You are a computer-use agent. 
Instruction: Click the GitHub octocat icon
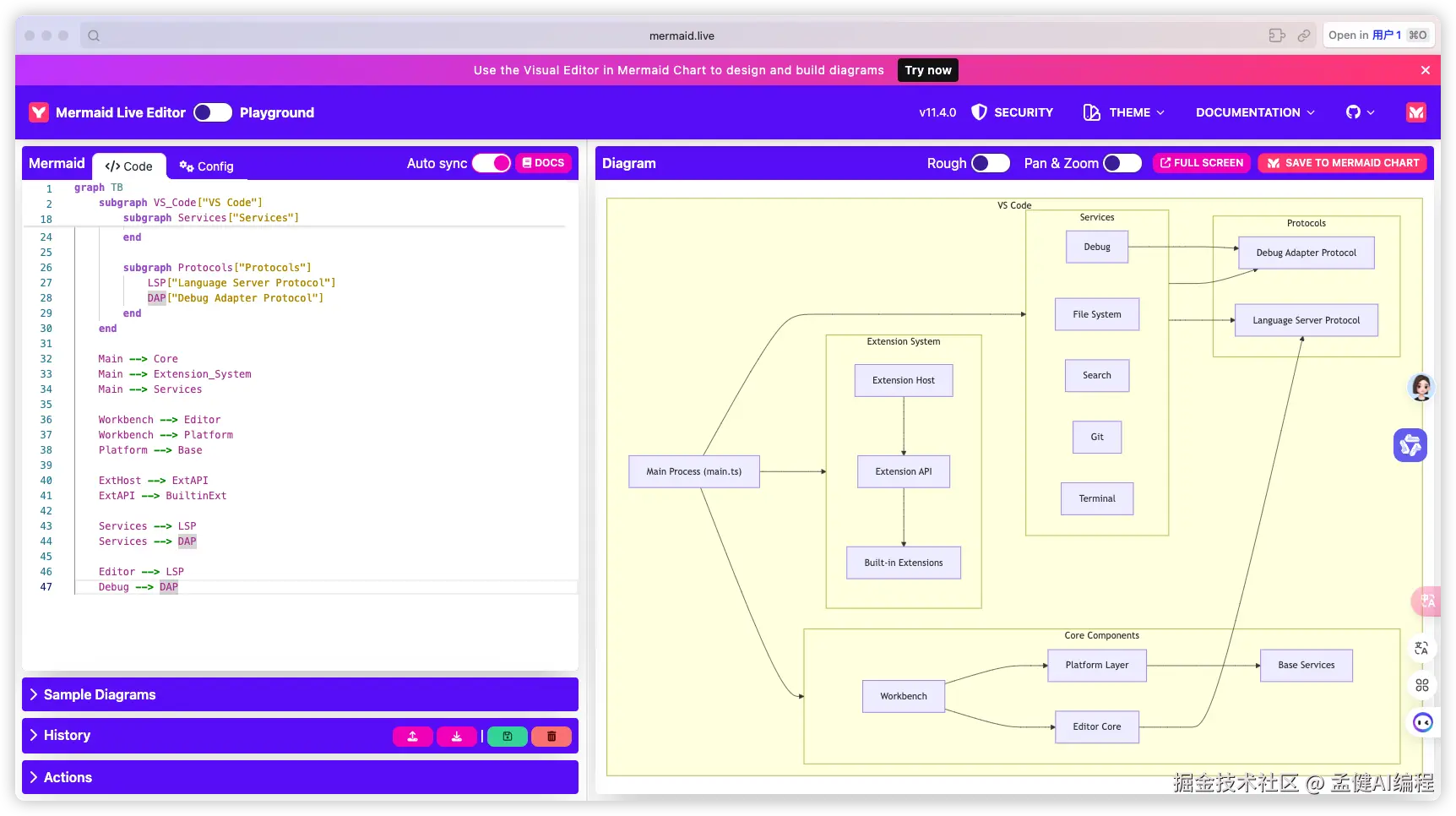(x=1353, y=112)
